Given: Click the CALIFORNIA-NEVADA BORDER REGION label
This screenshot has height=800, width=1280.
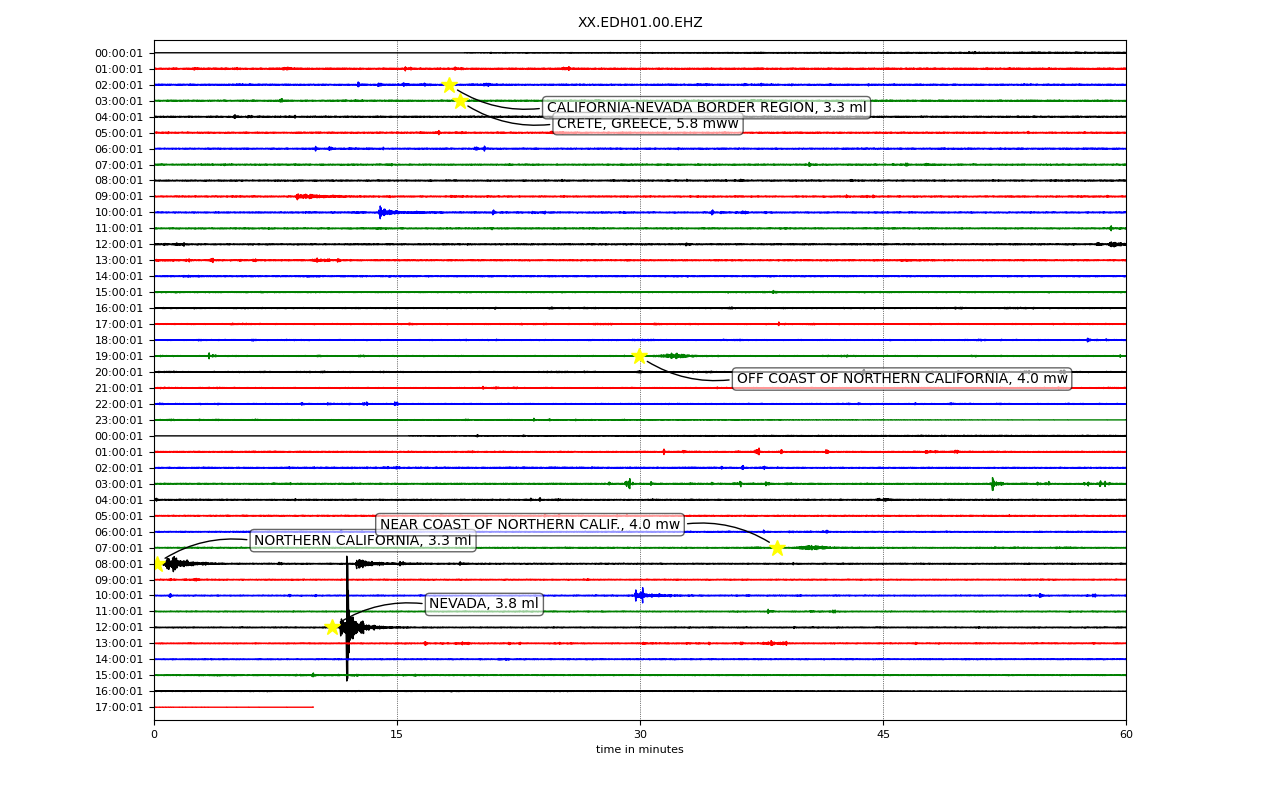Looking at the screenshot, I should [x=706, y=107].
